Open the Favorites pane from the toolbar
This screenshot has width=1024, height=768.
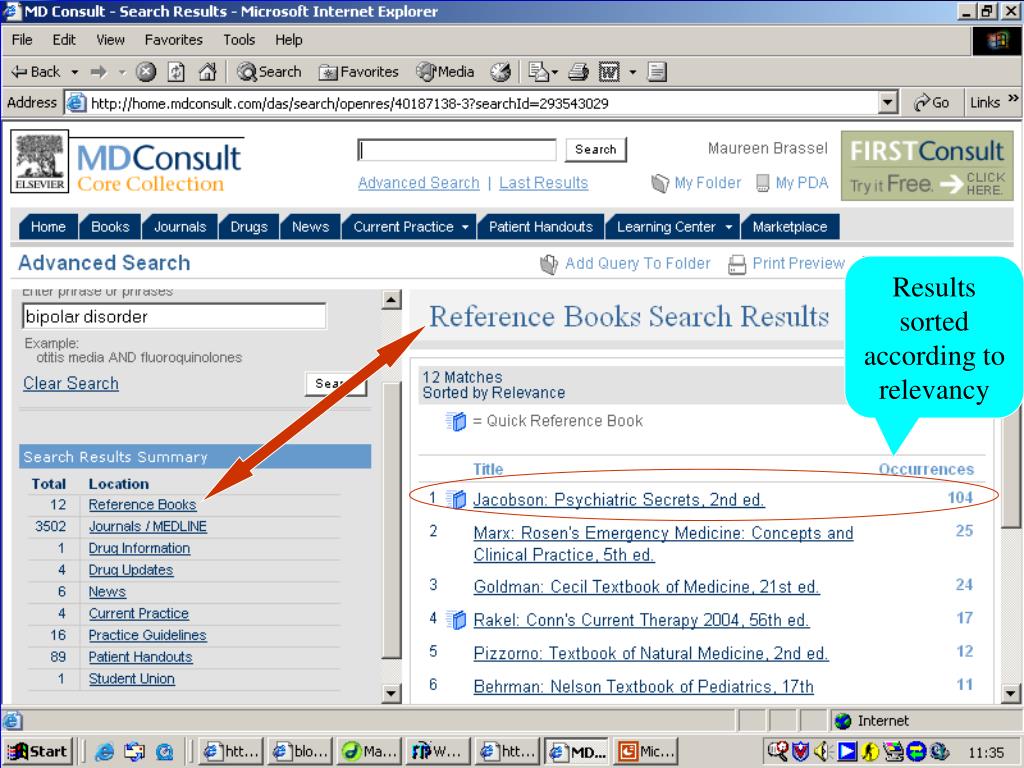(x=359, y=72)
